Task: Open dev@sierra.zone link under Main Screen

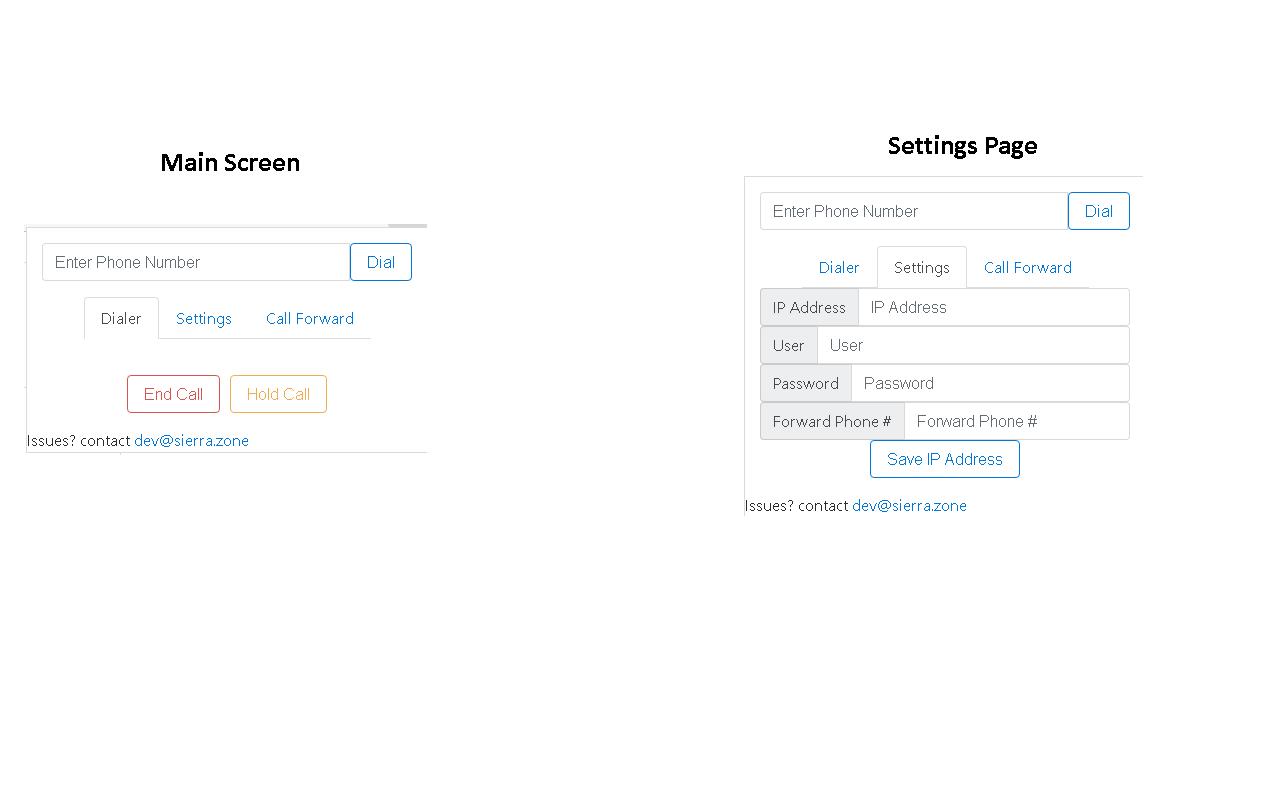Action: click(x=192, y=441)
